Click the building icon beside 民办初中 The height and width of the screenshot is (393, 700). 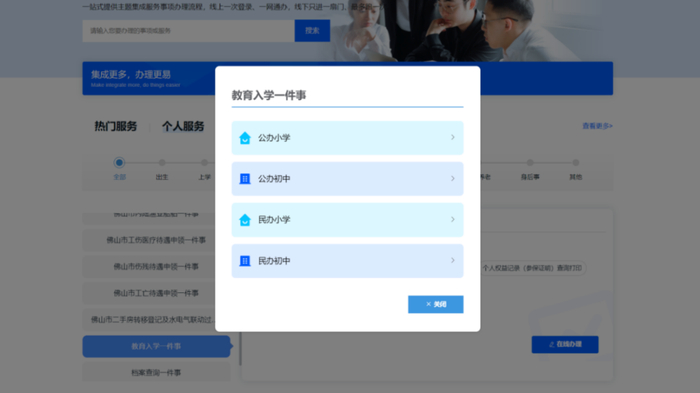[245, 261]
